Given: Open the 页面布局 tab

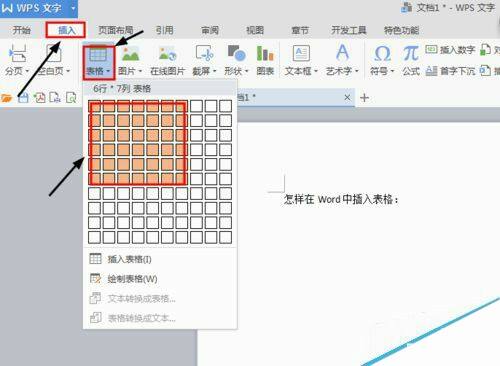Looking at the screenshot, I should [115, 30].
